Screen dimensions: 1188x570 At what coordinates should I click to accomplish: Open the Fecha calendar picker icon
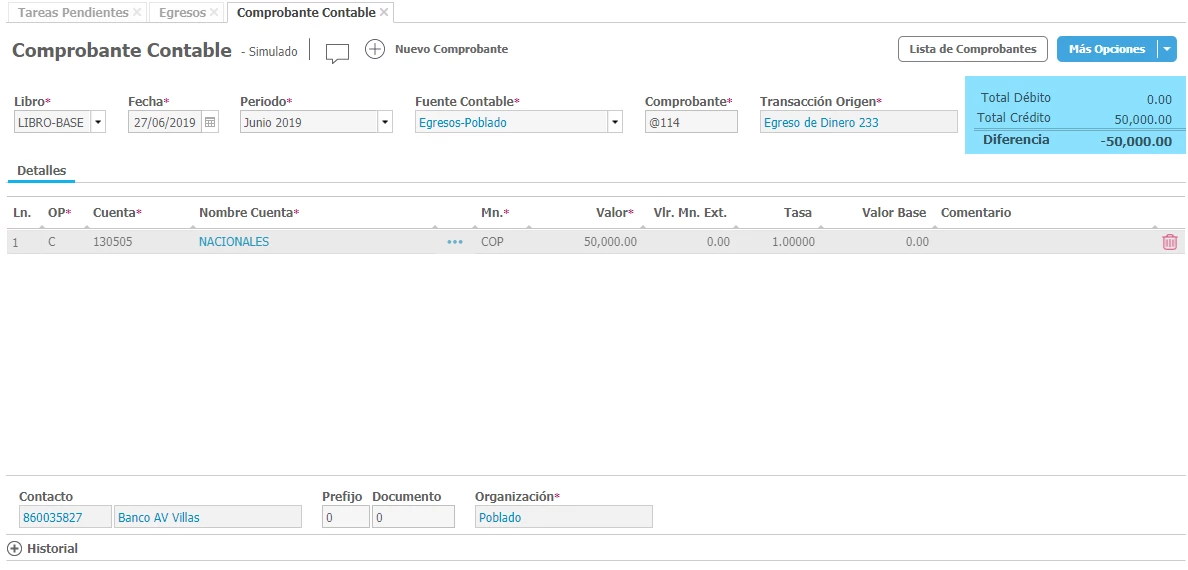coord(210,122)
